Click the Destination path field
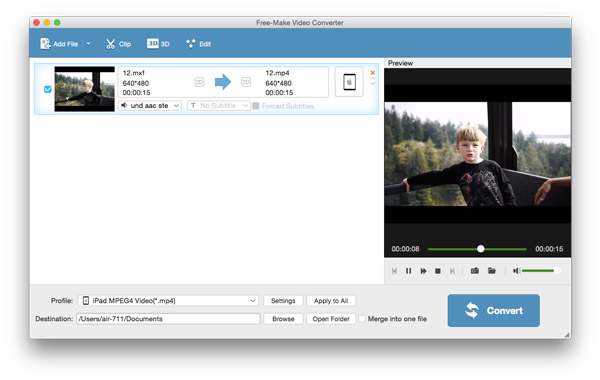Viewport: 600px width, 380px height. [168, 319]
